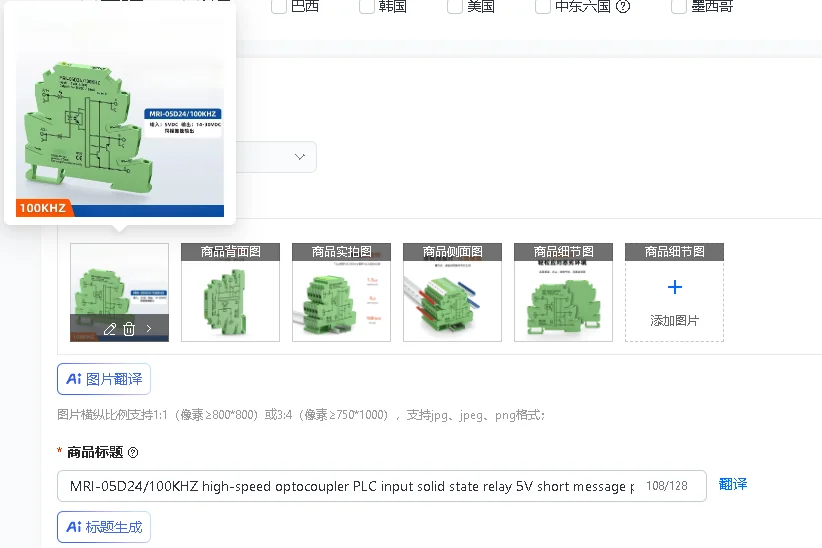Screen dimensions: 822x548
Task: Select the filled 商品细节图 thumbnail
Action: [x=564, y=292]
